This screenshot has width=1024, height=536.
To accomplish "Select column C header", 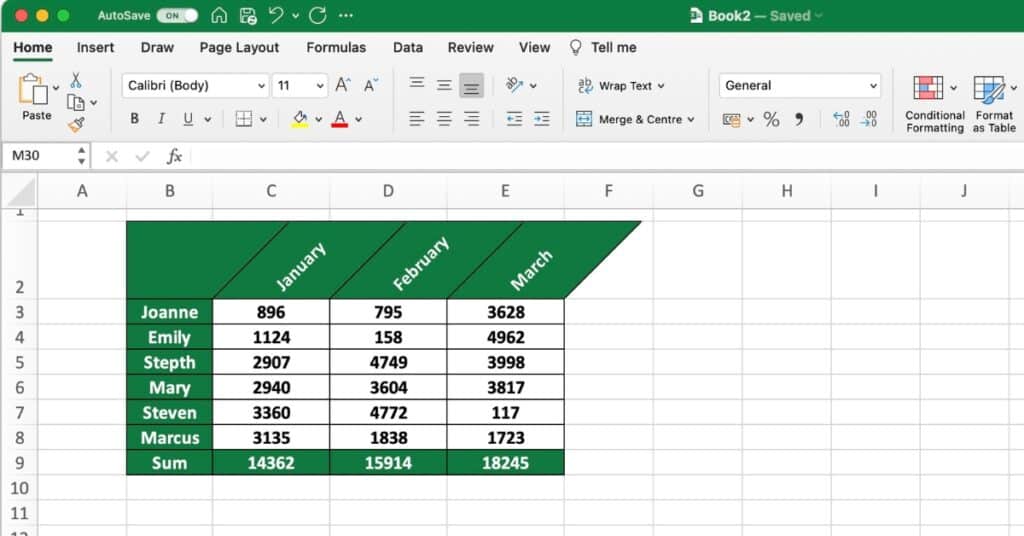I will pos(271,191).
